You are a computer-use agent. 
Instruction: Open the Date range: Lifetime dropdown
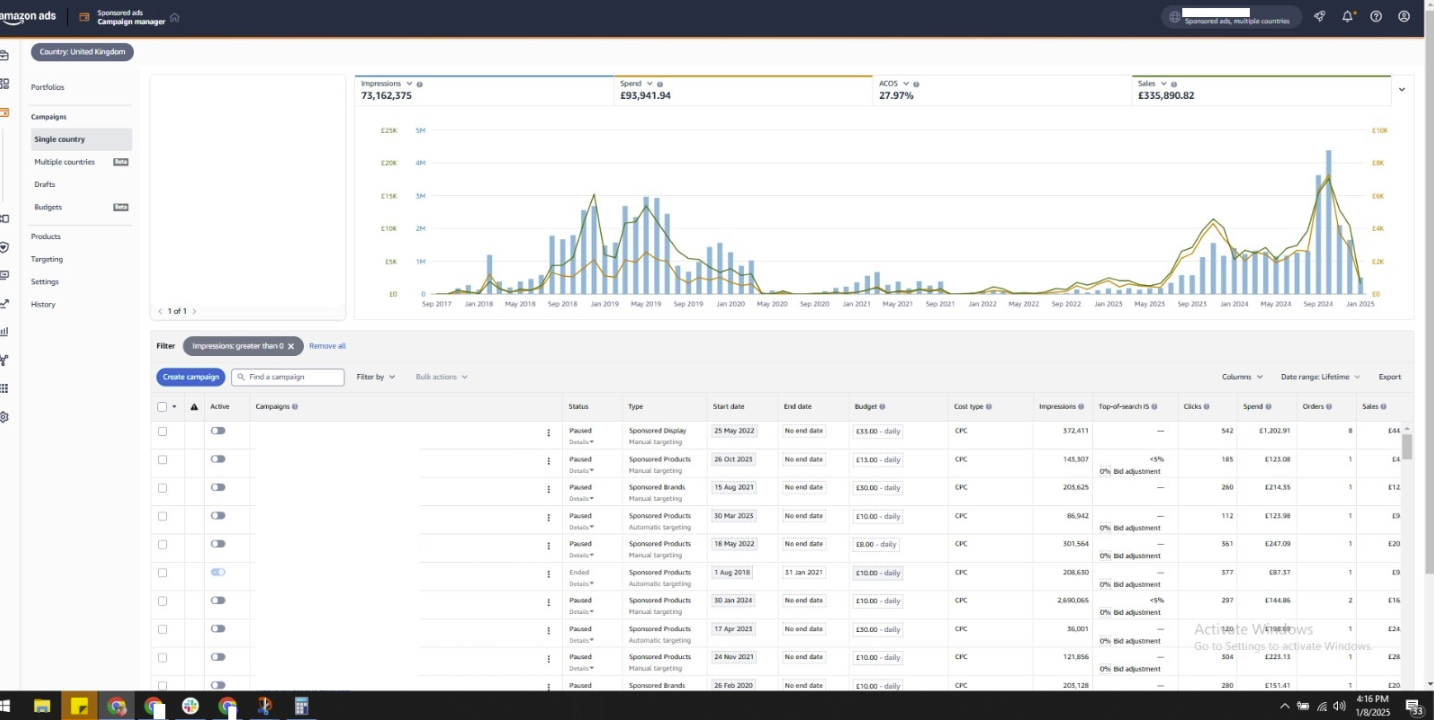[x=1320, y=377]
